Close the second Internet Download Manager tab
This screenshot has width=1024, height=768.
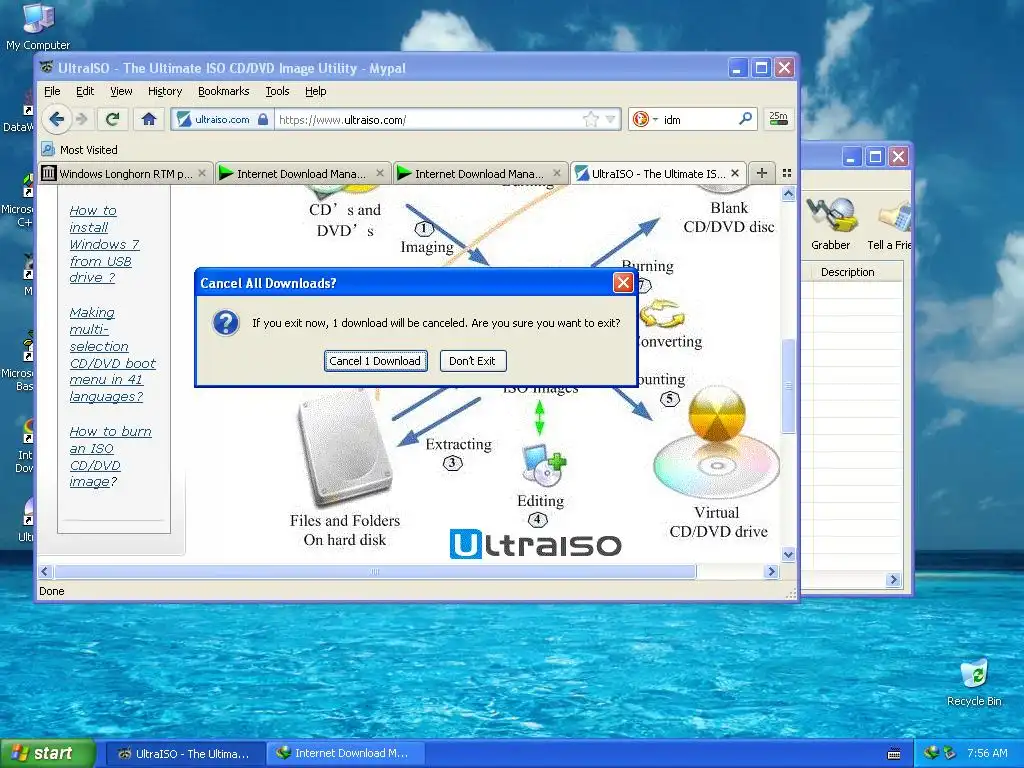point(556,173)
